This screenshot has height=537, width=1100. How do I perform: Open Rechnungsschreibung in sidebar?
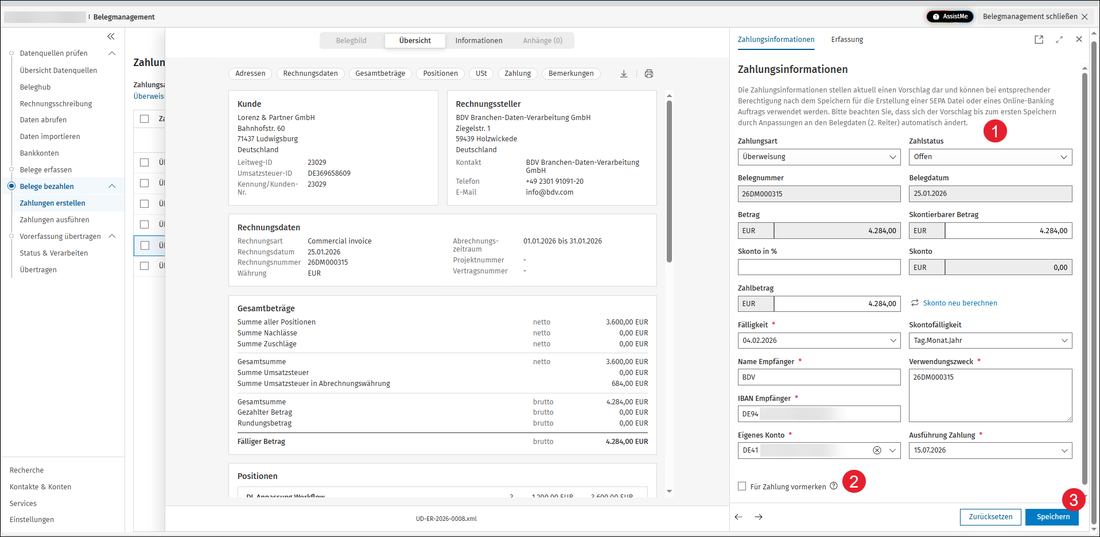[56, 103]
